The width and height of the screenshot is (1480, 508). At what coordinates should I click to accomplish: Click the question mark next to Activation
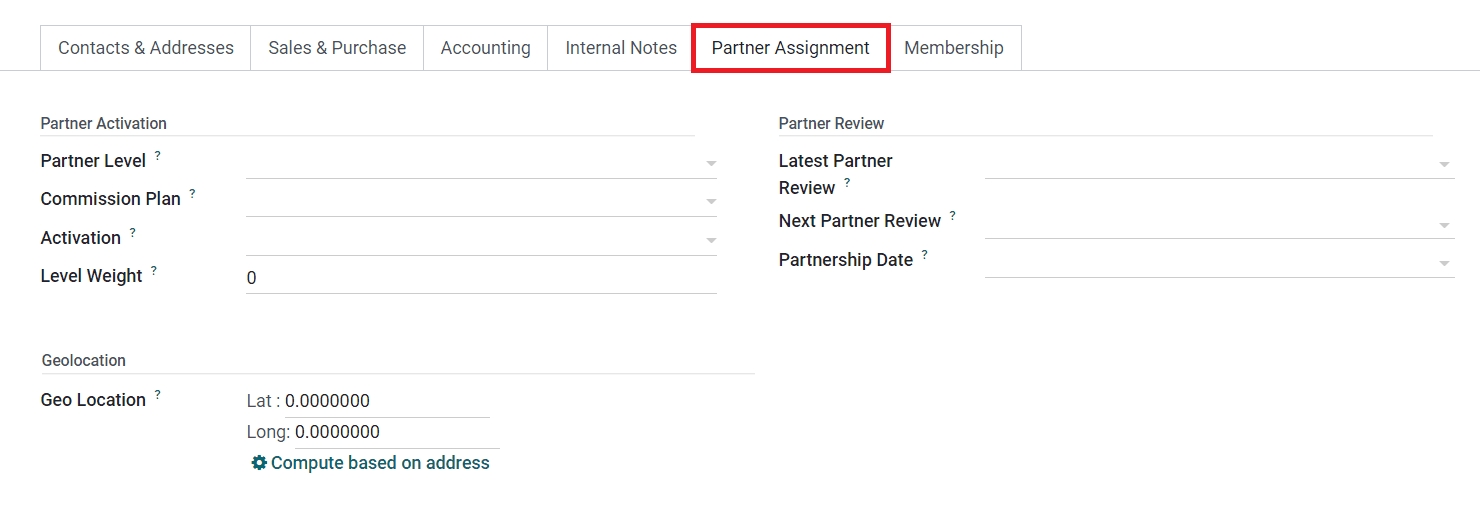pyautogui.click(x=132, y=233)
